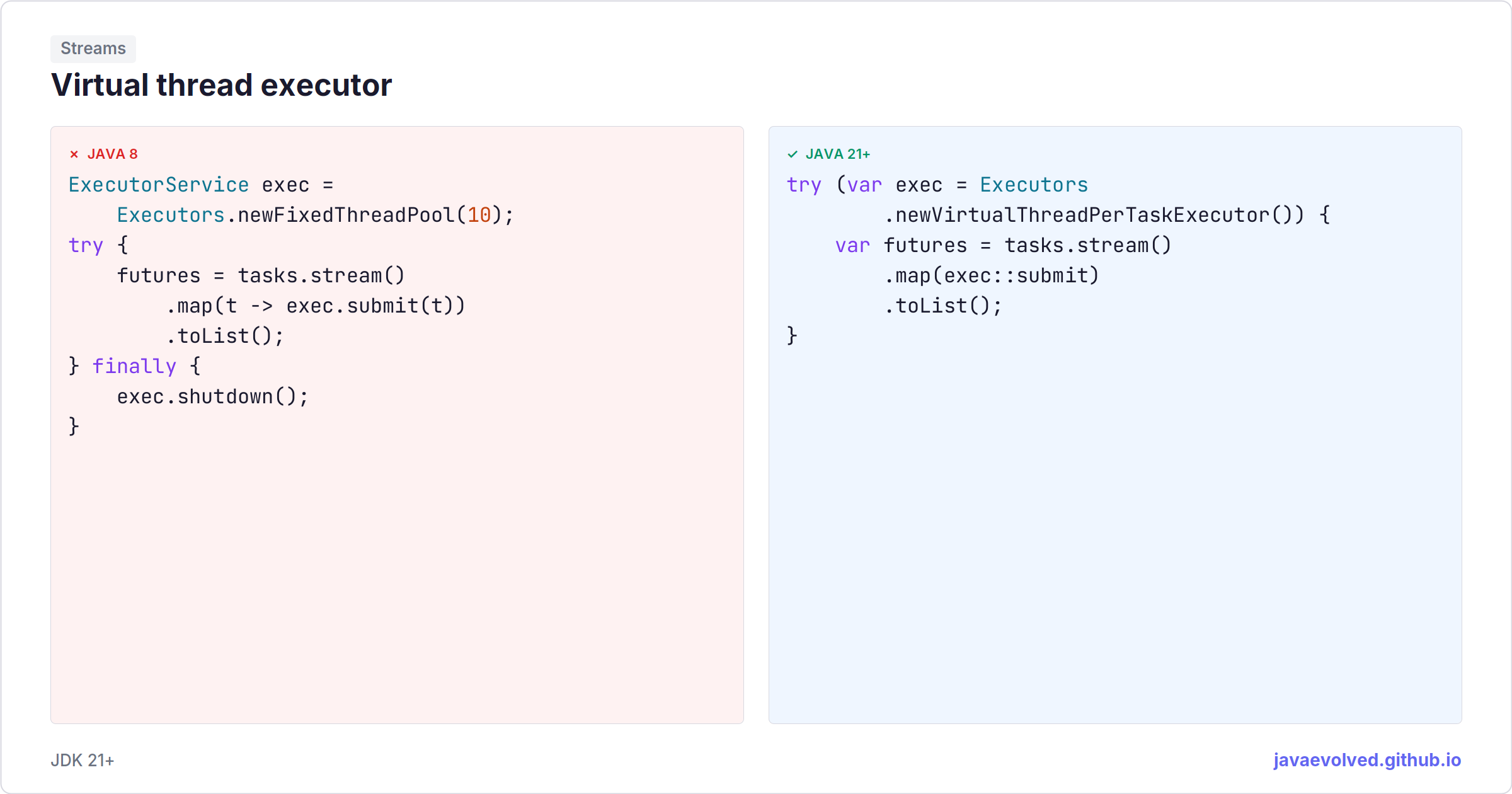Click var futures line in right panel
1512x794 pixels.
(1003, 245)
